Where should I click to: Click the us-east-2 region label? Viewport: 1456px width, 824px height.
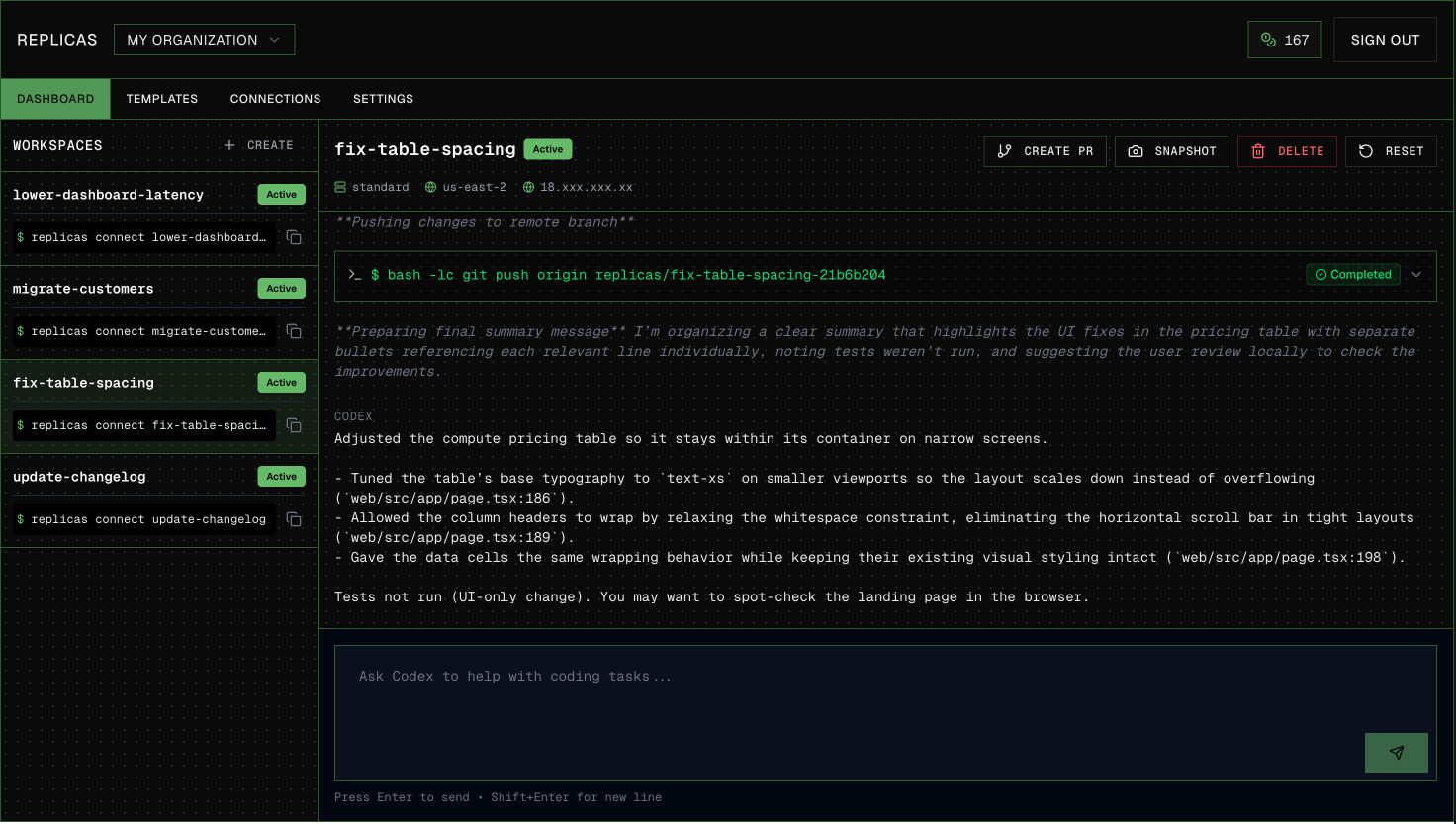pyautogui.click(x=475, y=187)
